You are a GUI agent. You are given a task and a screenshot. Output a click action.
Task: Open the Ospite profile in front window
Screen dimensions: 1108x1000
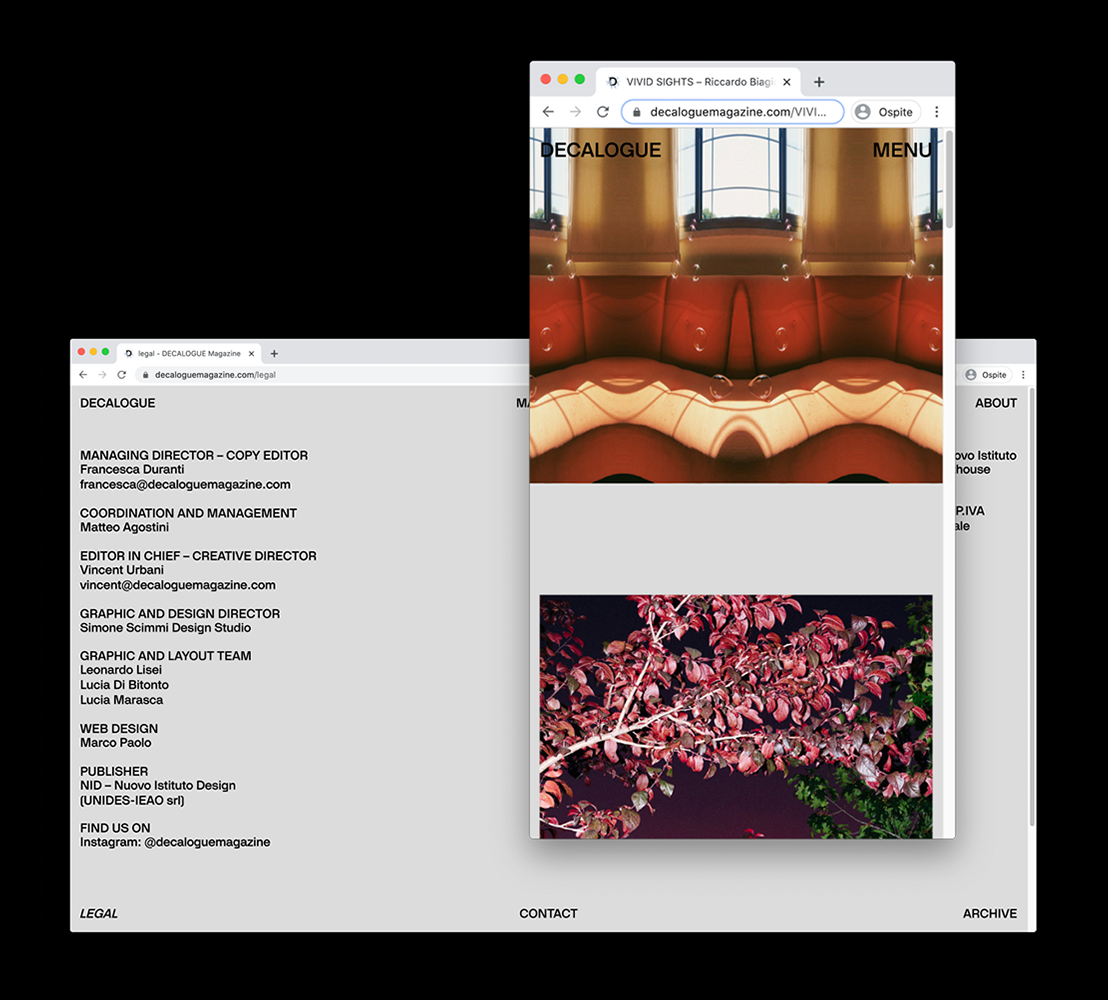tap(883, 112)
